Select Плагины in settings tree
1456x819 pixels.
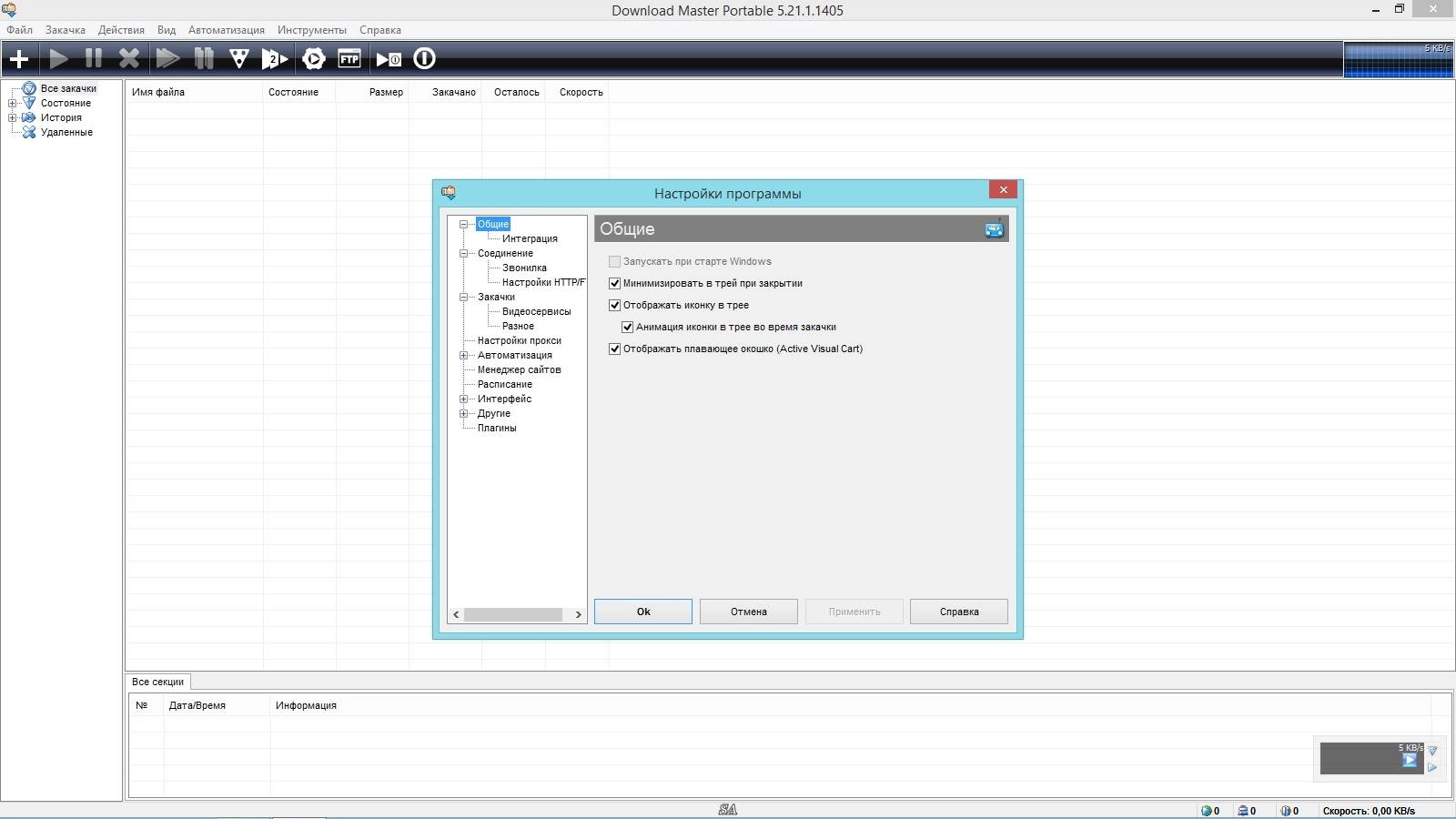[x=497, y=428]
